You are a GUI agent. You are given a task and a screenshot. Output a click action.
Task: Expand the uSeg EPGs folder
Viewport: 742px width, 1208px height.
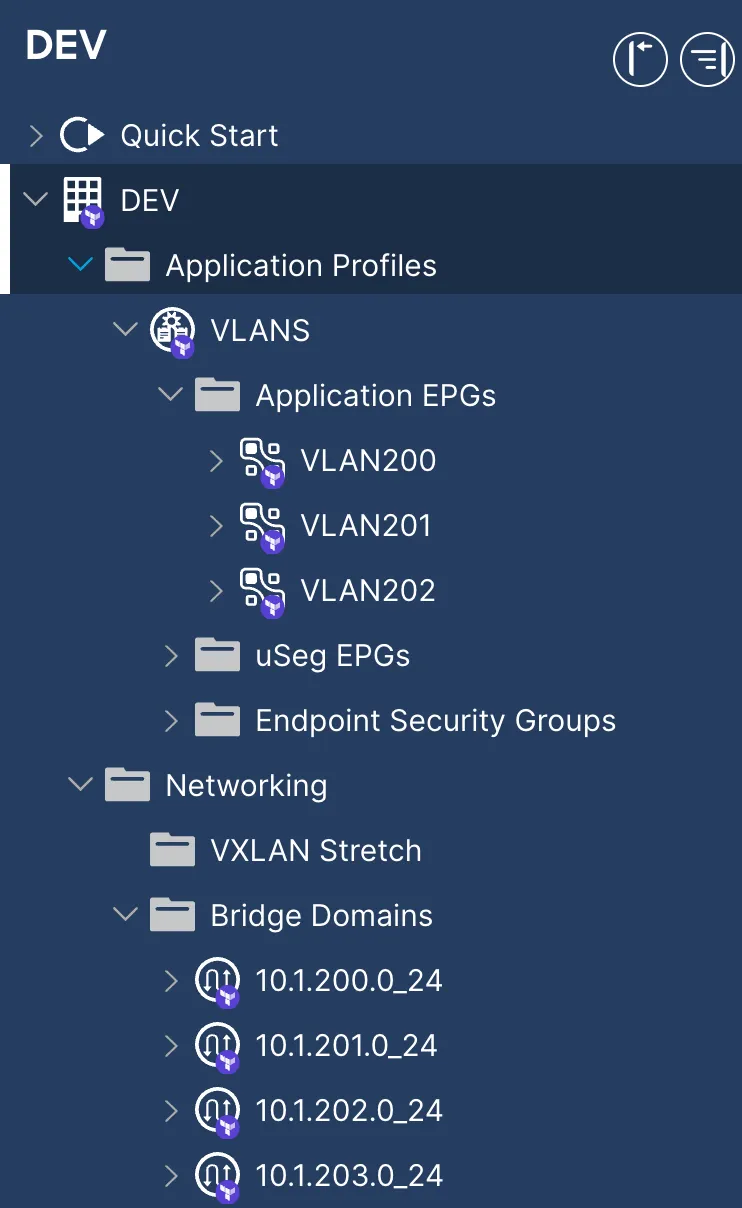tap(171, 656)
